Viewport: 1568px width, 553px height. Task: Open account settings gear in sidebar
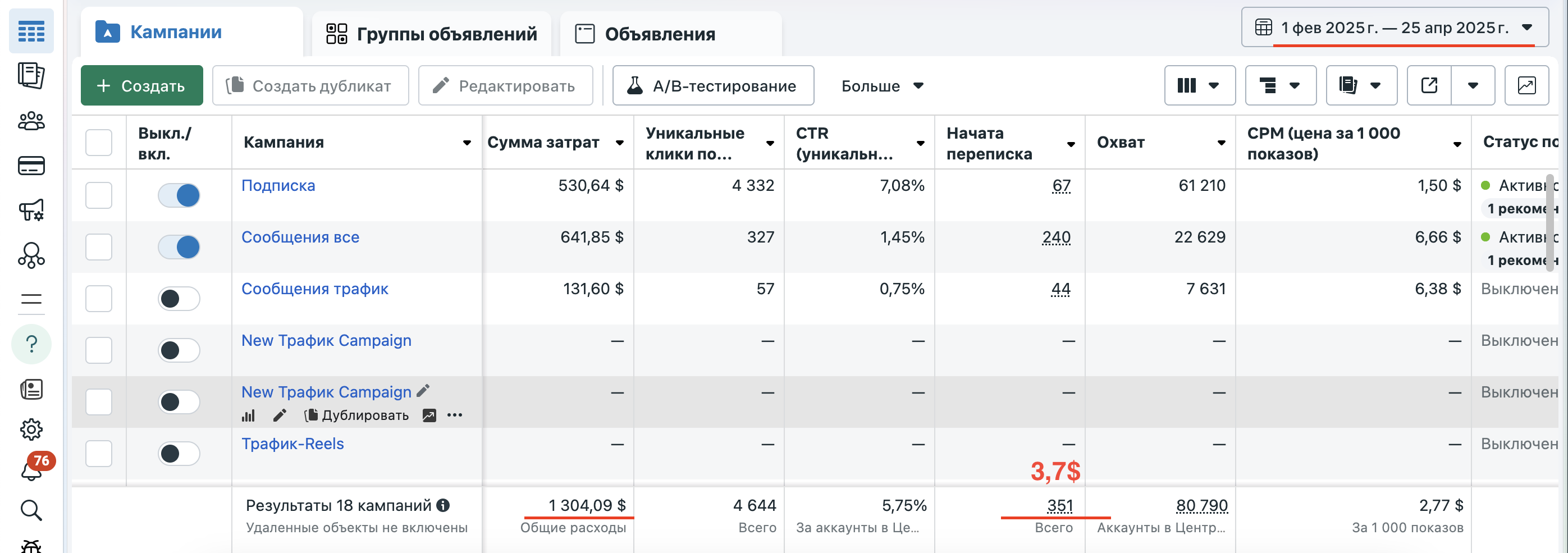(31, 429)
